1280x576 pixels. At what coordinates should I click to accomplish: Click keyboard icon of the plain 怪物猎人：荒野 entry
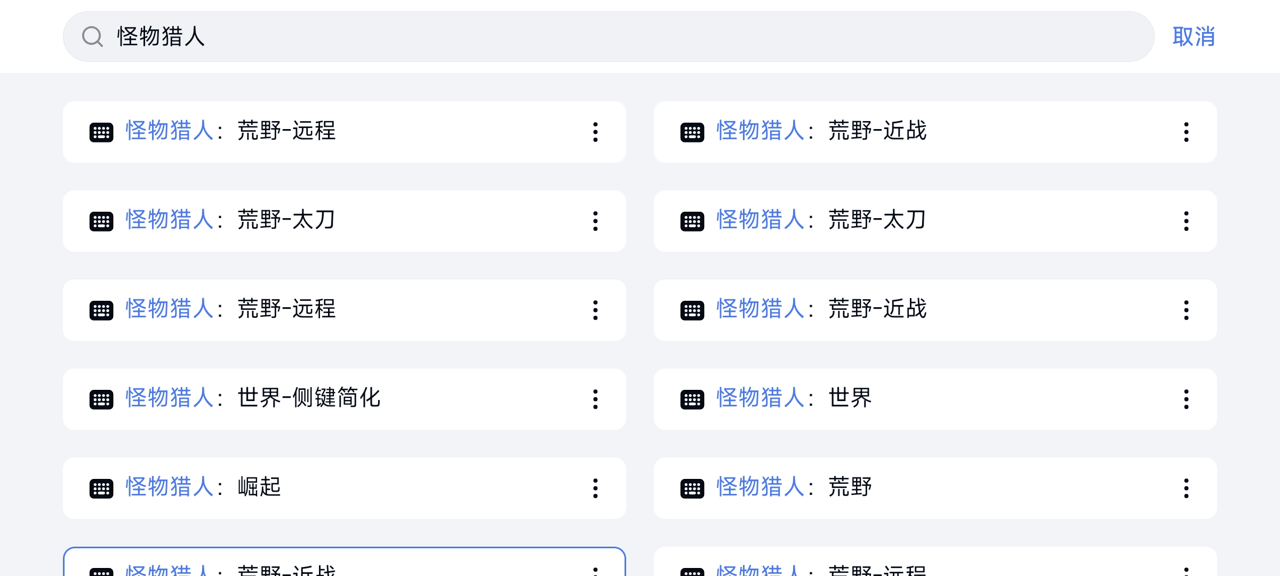tap(692, 488)
